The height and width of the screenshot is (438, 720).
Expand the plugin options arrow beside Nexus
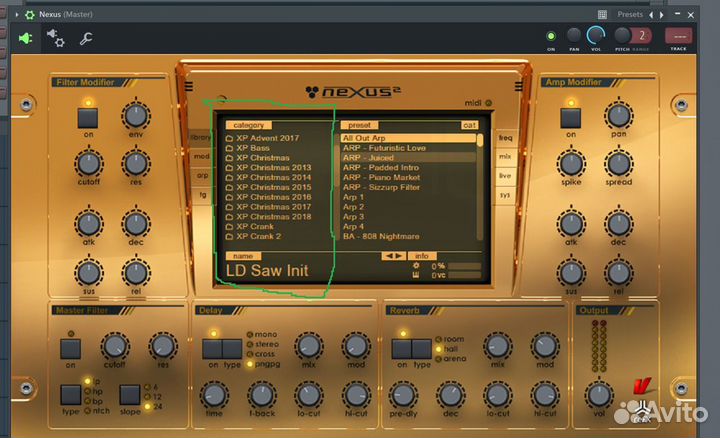click(x=17, y=15)
